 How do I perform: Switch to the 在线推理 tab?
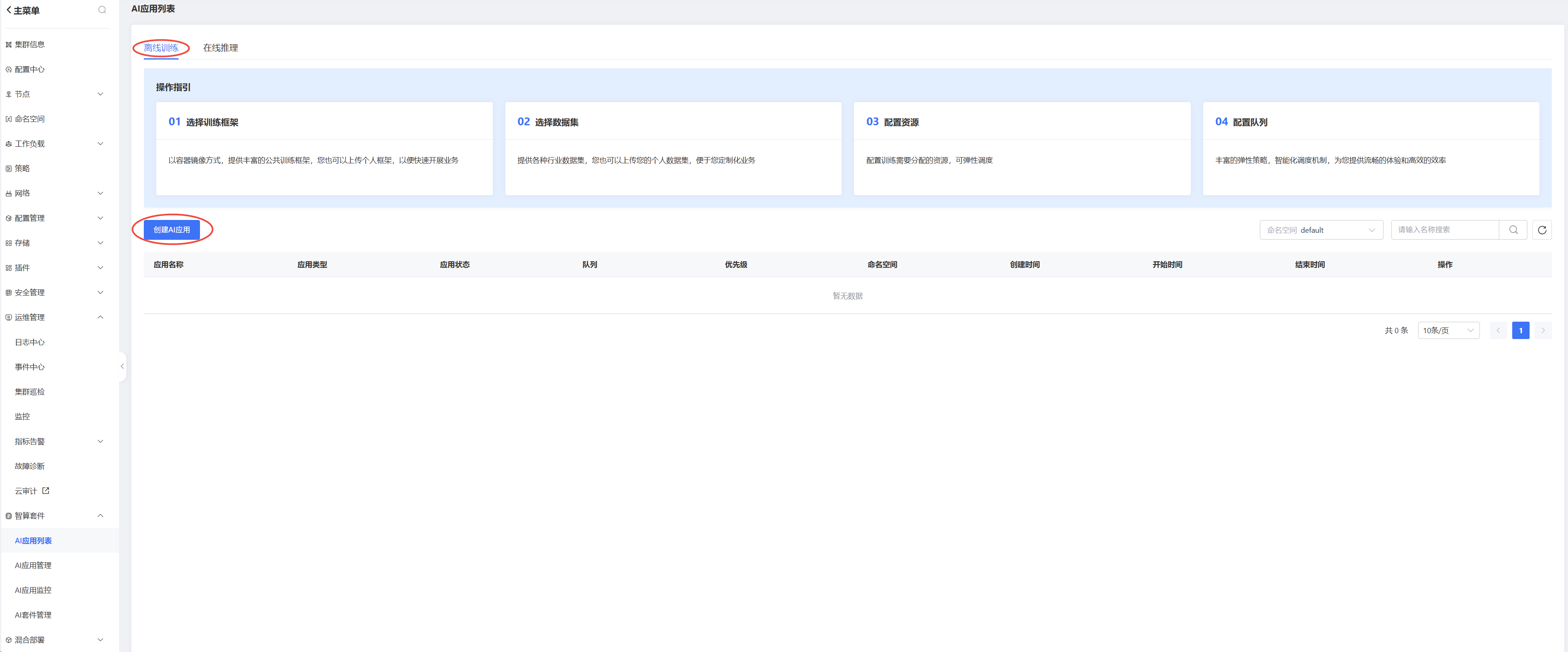pos(220,48)
